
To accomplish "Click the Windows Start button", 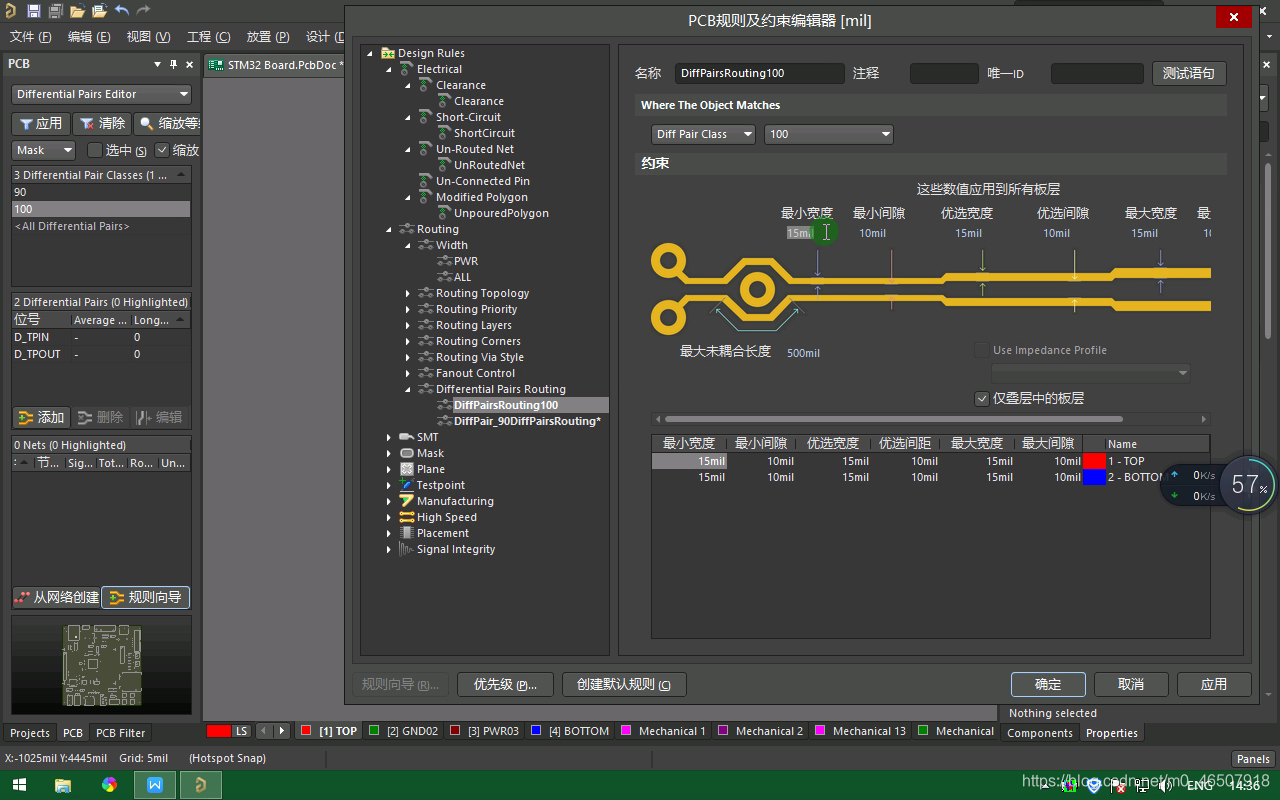I will click(19, 785).
